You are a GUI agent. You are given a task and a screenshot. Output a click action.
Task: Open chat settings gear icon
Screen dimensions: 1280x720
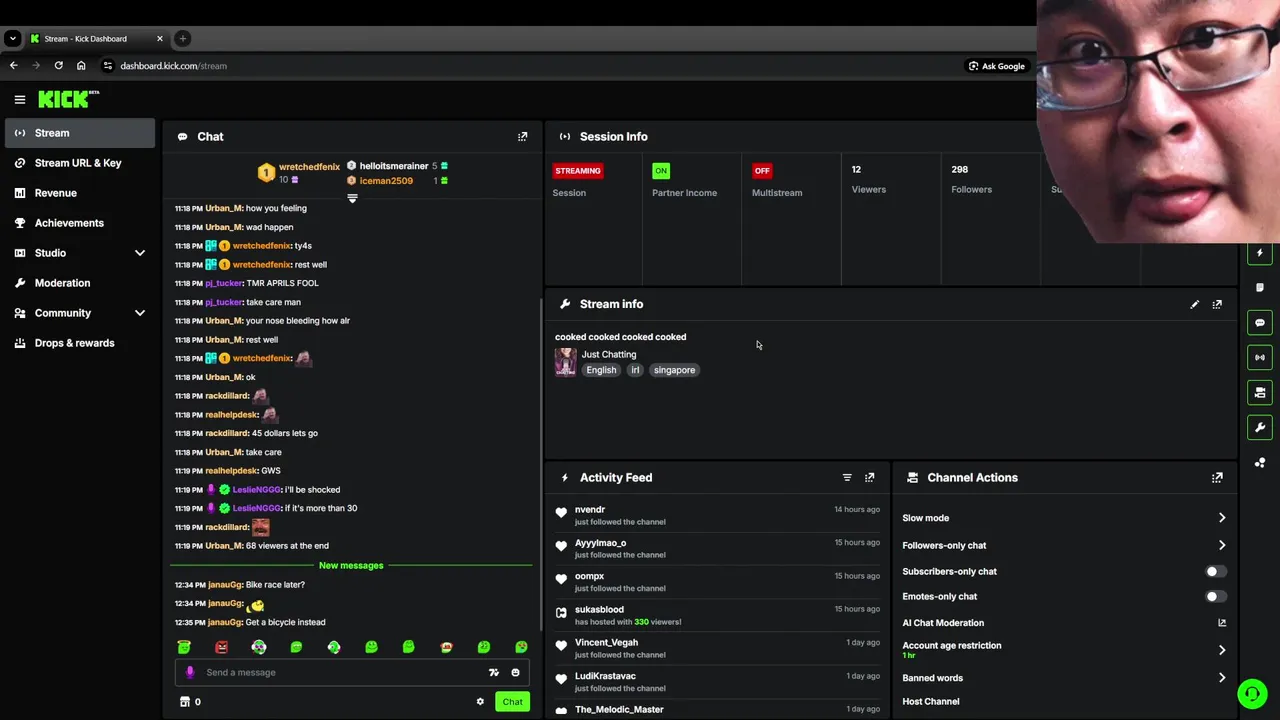tap(480, 702)
